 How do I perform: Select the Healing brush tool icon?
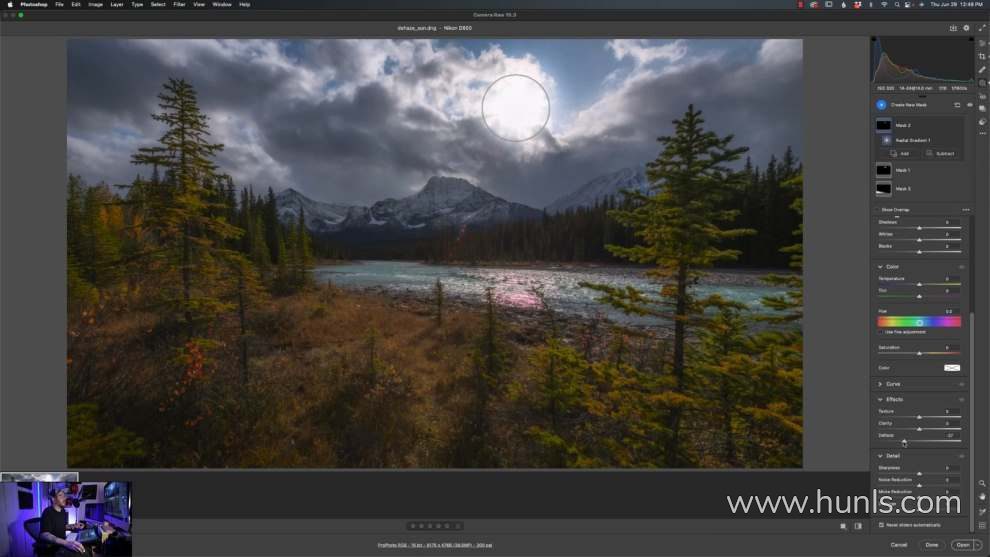pyautogui.click(x=982, y=70)
